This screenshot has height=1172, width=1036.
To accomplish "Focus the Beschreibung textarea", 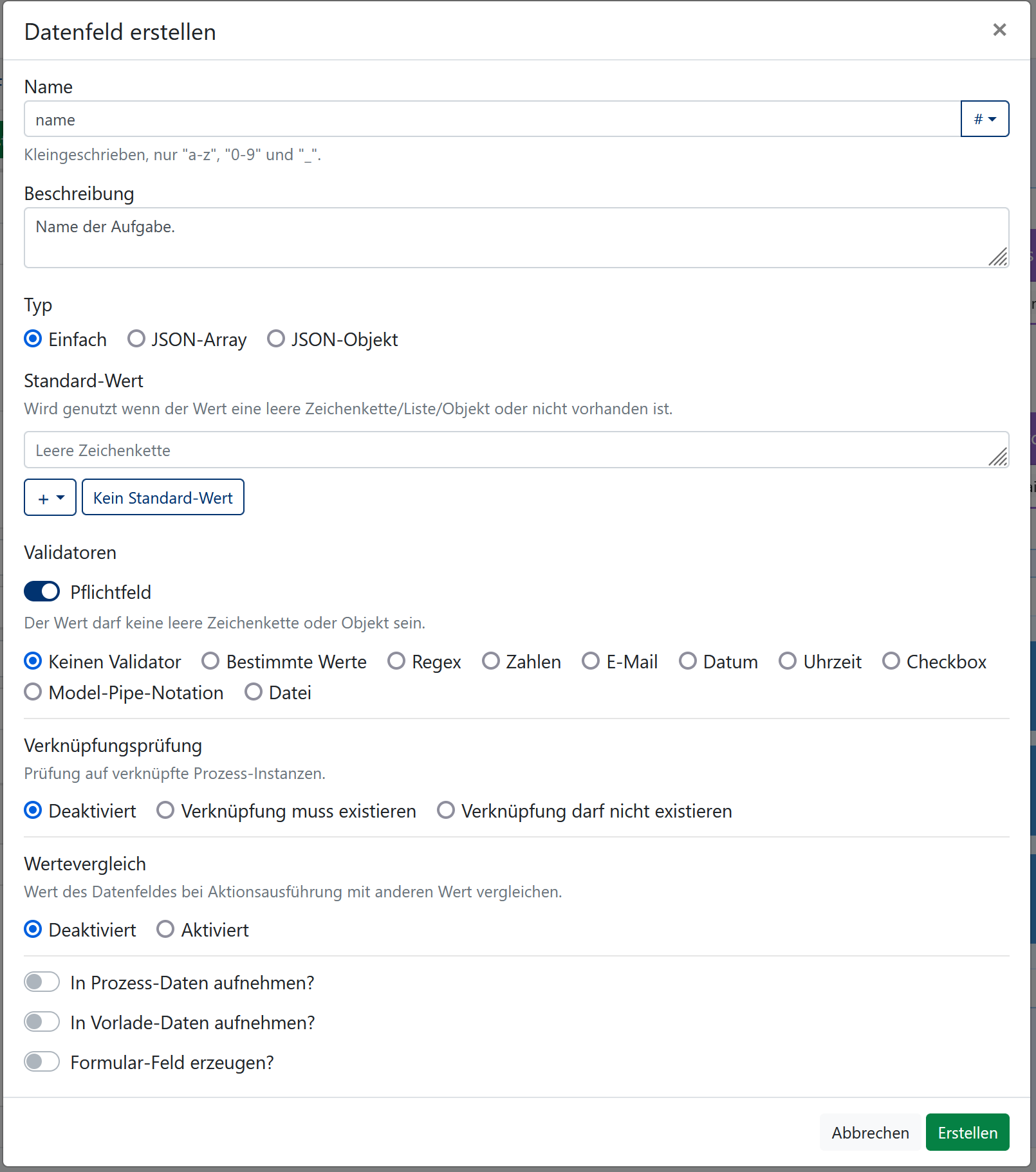I will pos(516,237).
